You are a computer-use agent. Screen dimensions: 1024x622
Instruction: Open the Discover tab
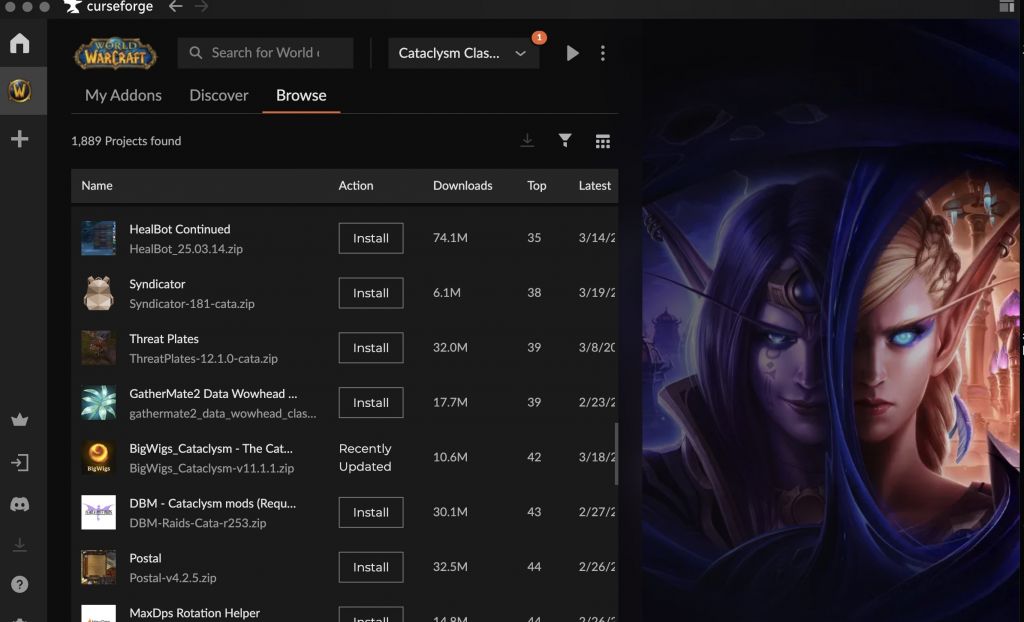pyautogui.click(x=218, y=96)
